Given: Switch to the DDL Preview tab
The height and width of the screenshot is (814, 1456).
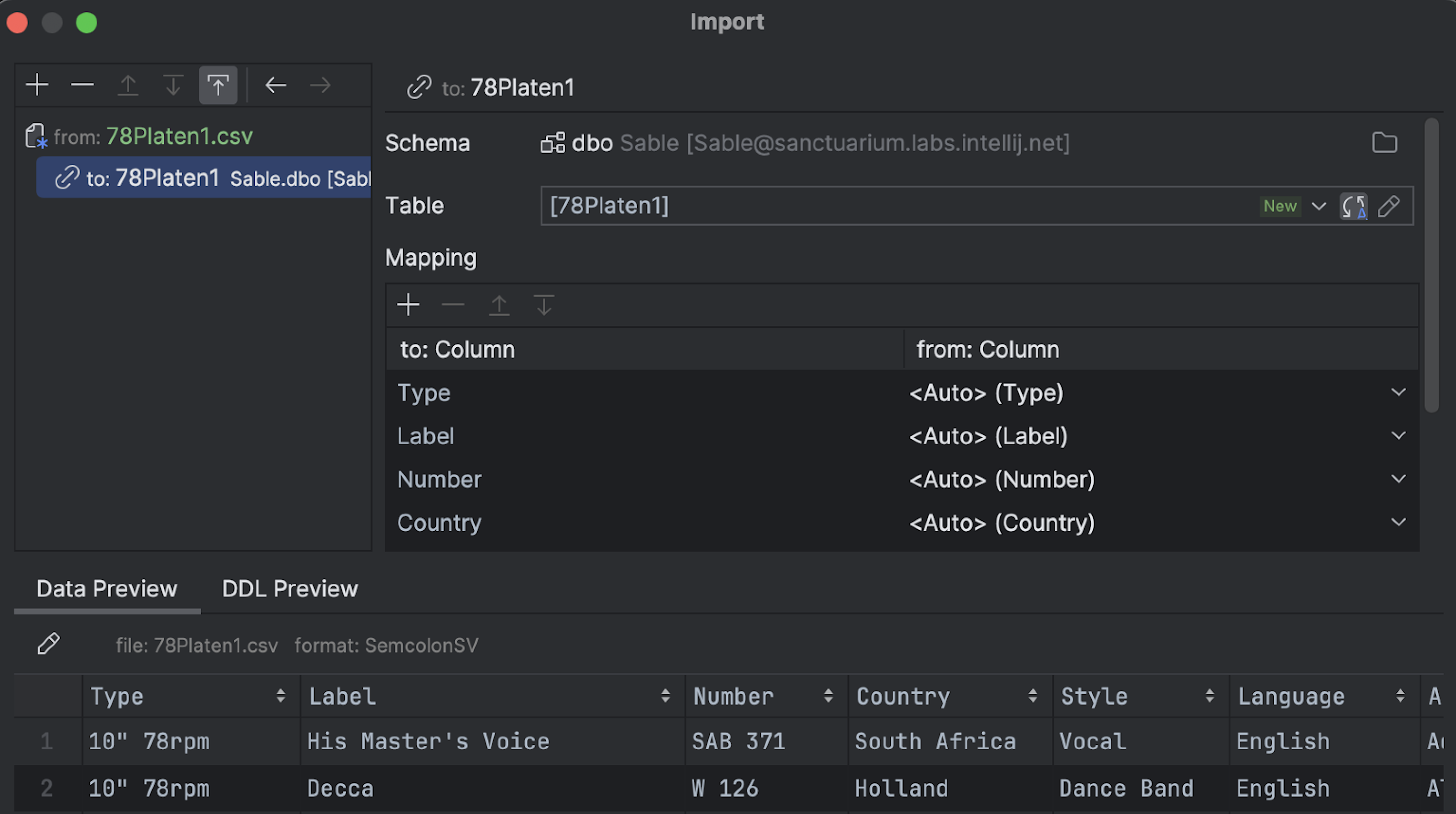Looking at the screenshot, I should pos(289,589).
